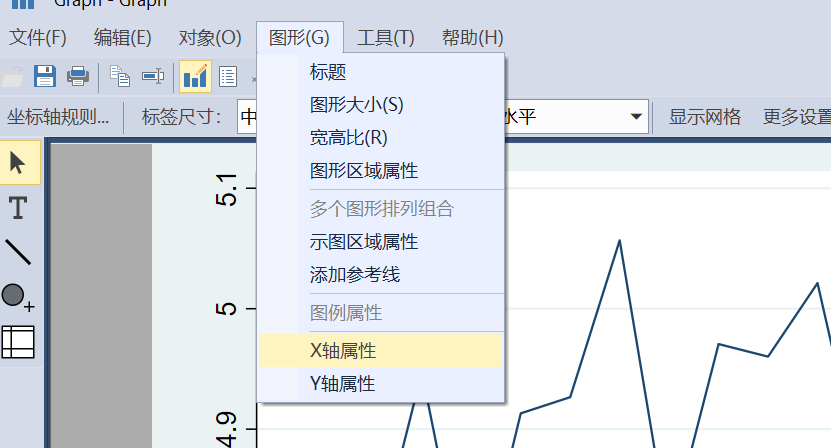The image size is (831, 448).
Task: Click the 4.9 y-axis label
Action: click(226, 429)
